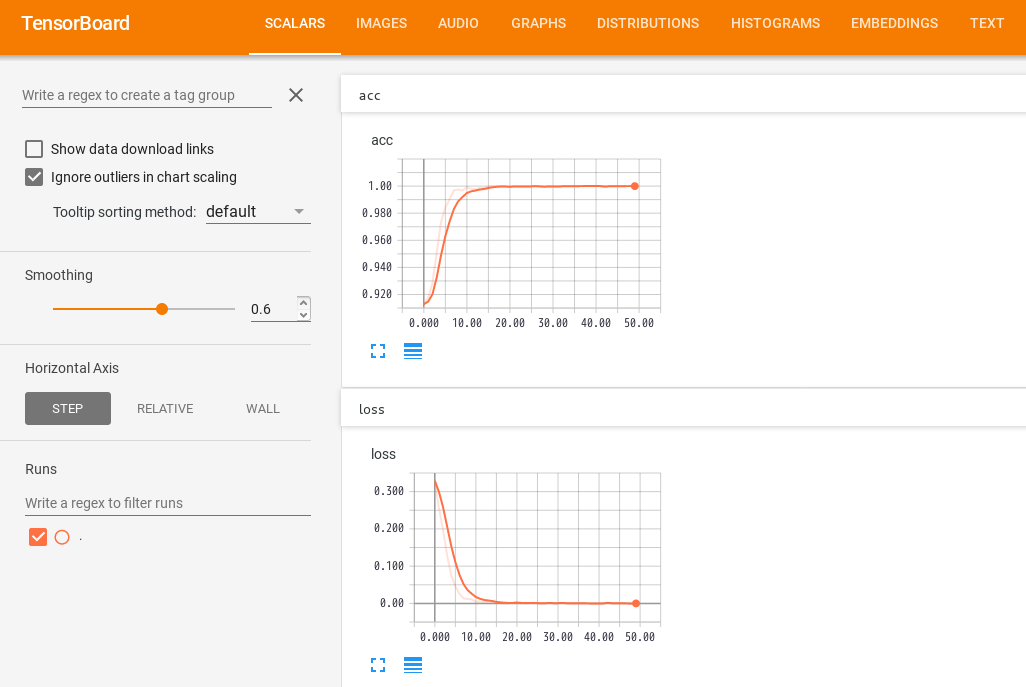Viewport: 1026px width, 687px height.
Task: Disable Ignore outliers in chart scaling
Action: 34,177
